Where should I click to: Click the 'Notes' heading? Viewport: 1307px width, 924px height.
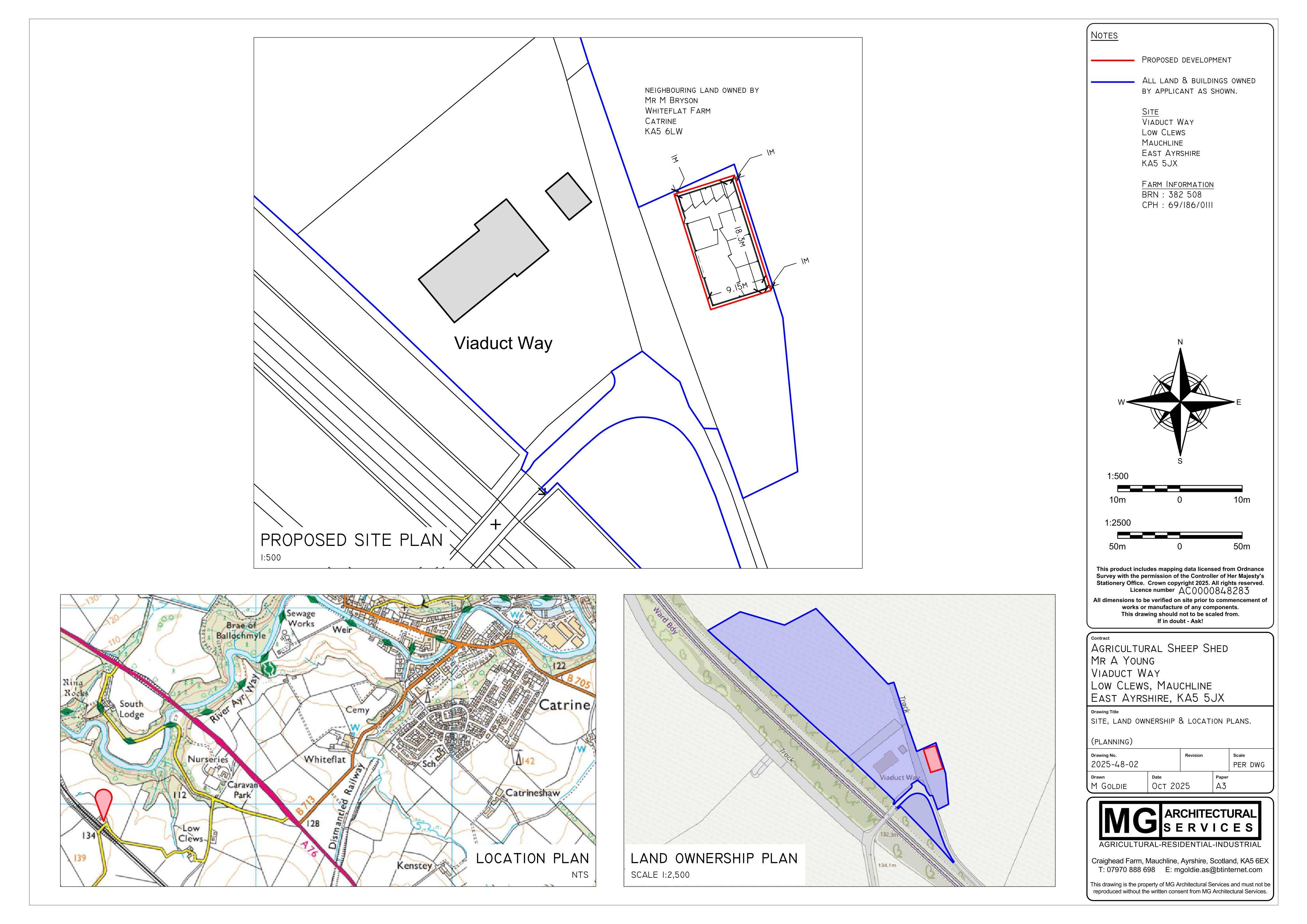pyautogui.click(x=1104, y=35)
